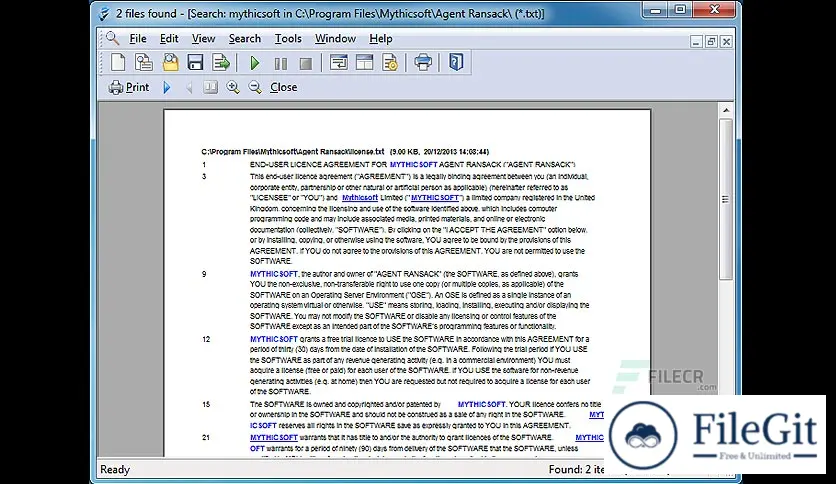Export results with green arrow icon

click(x=221, y=62)
